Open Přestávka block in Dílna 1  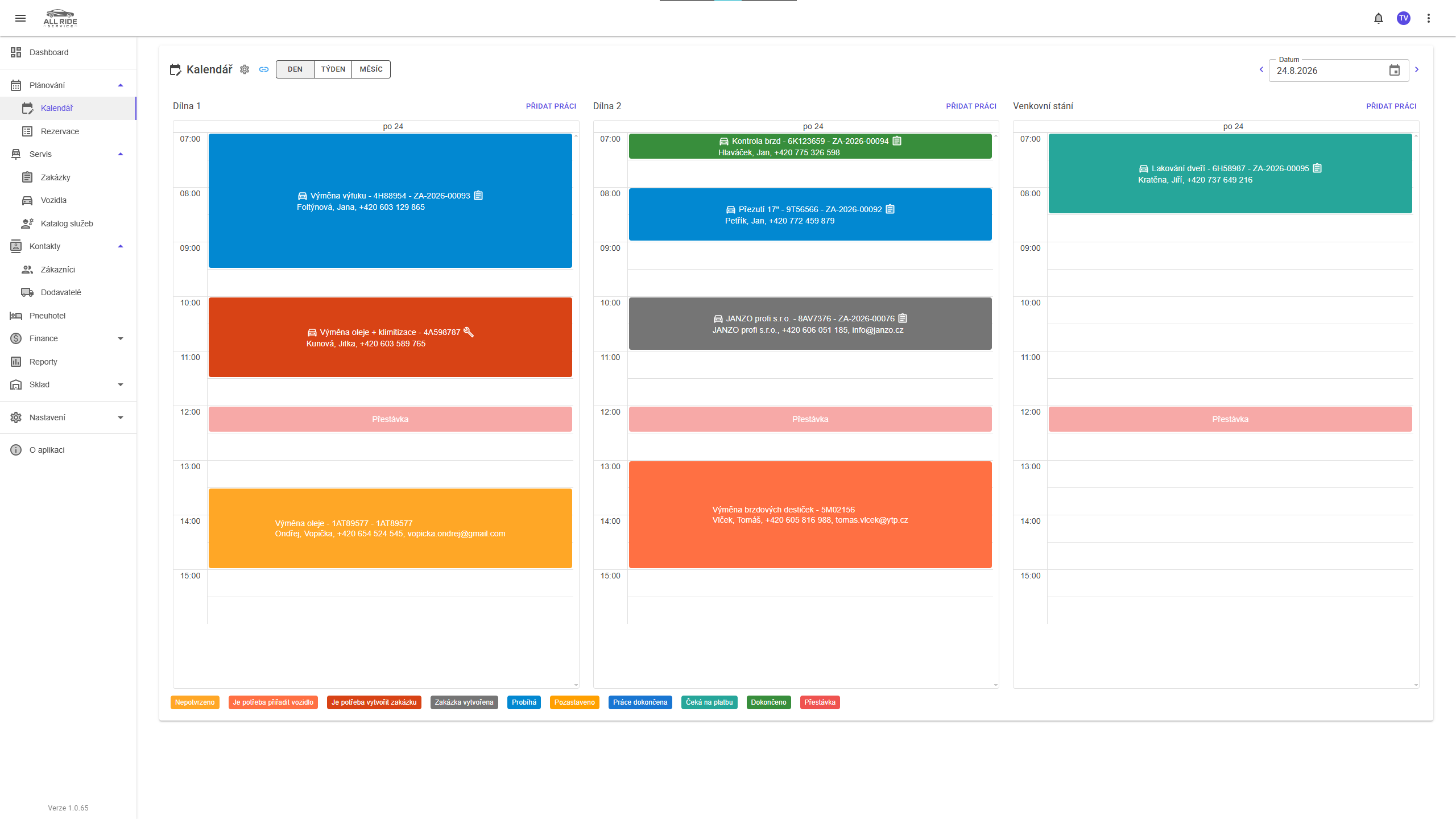pos(390,419)
